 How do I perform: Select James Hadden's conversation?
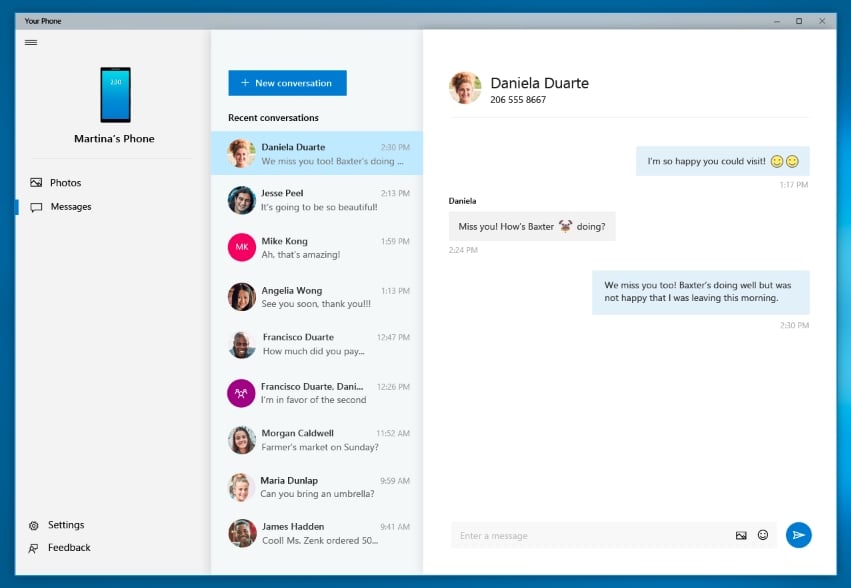[317, 533]
